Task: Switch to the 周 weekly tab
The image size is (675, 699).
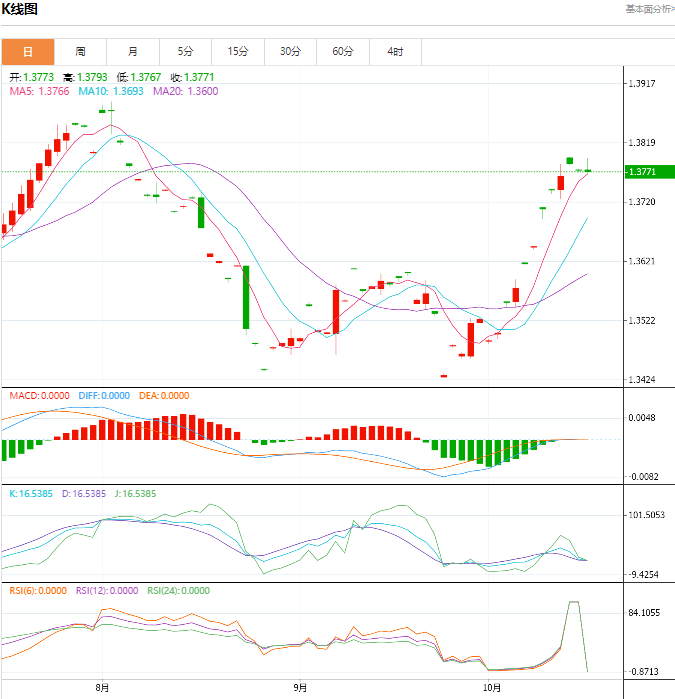Action: (80, 52)
